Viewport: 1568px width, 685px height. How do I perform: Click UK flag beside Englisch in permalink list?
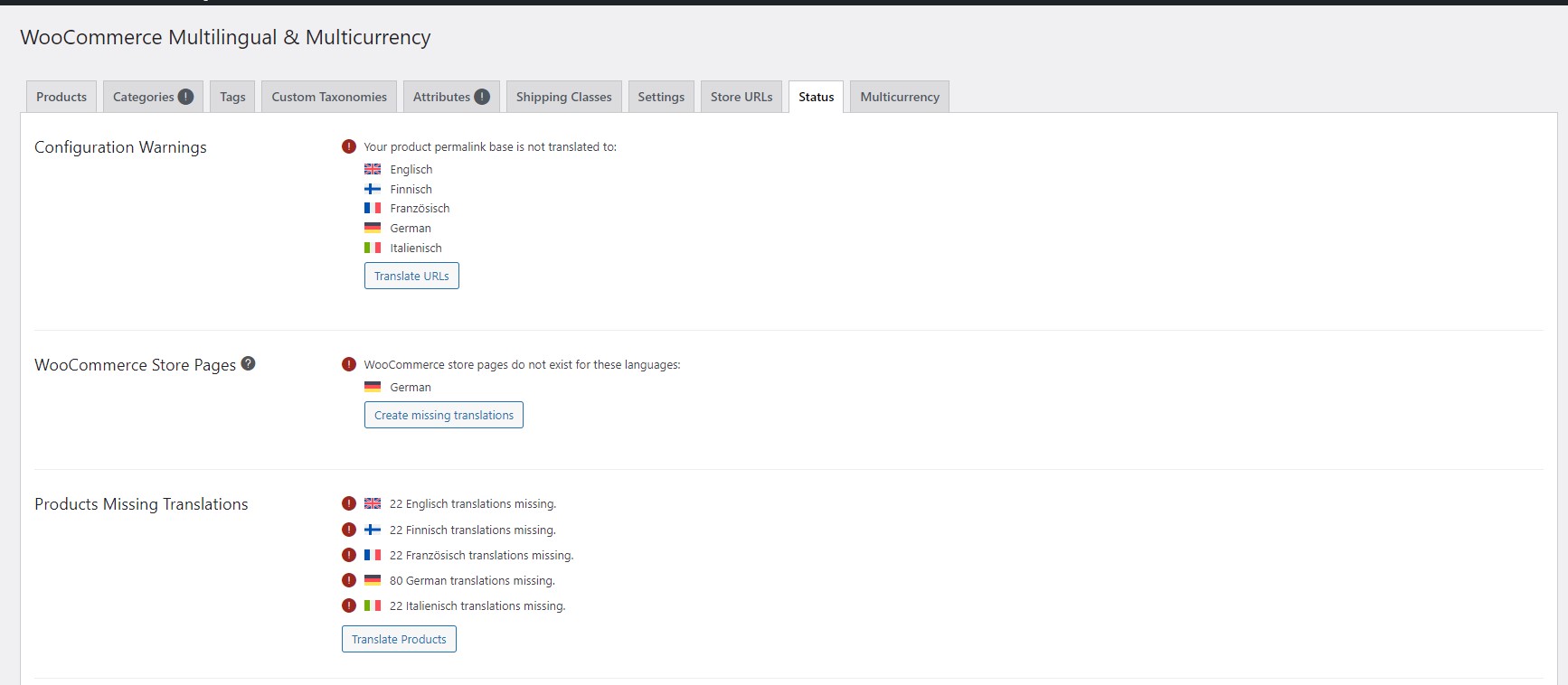point(373,169)
